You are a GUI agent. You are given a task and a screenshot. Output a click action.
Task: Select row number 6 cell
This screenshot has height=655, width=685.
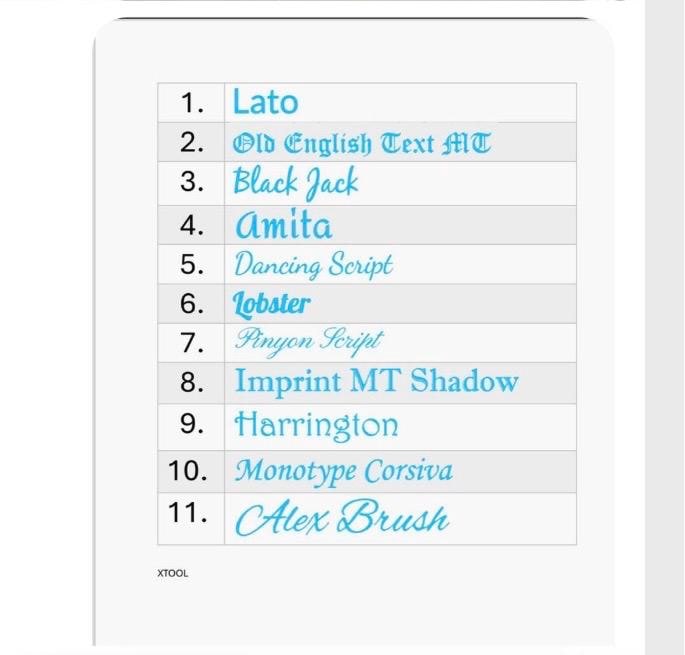pos(193,303)
